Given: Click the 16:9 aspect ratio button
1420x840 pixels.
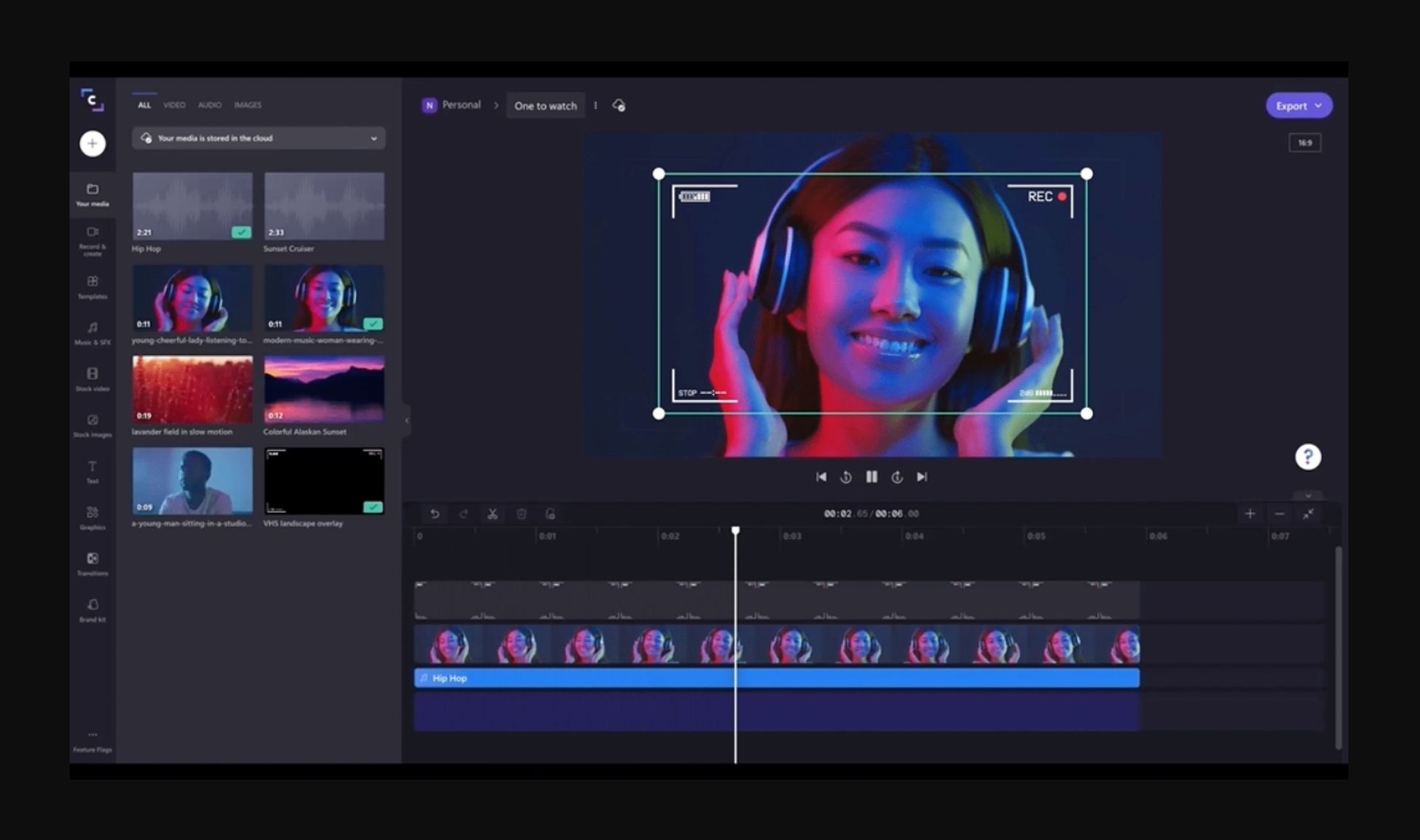Looking at the screenshot, I should click(x=1305, y=143).
